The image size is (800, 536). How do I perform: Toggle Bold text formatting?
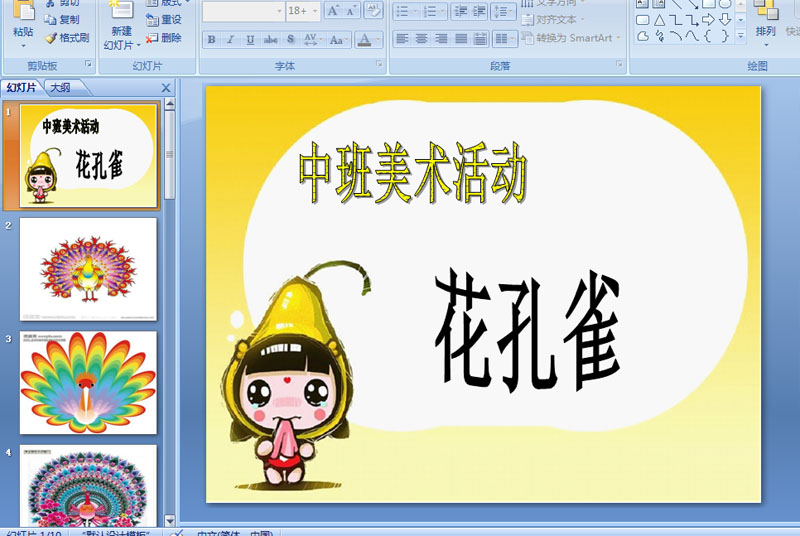coord(212,39)
